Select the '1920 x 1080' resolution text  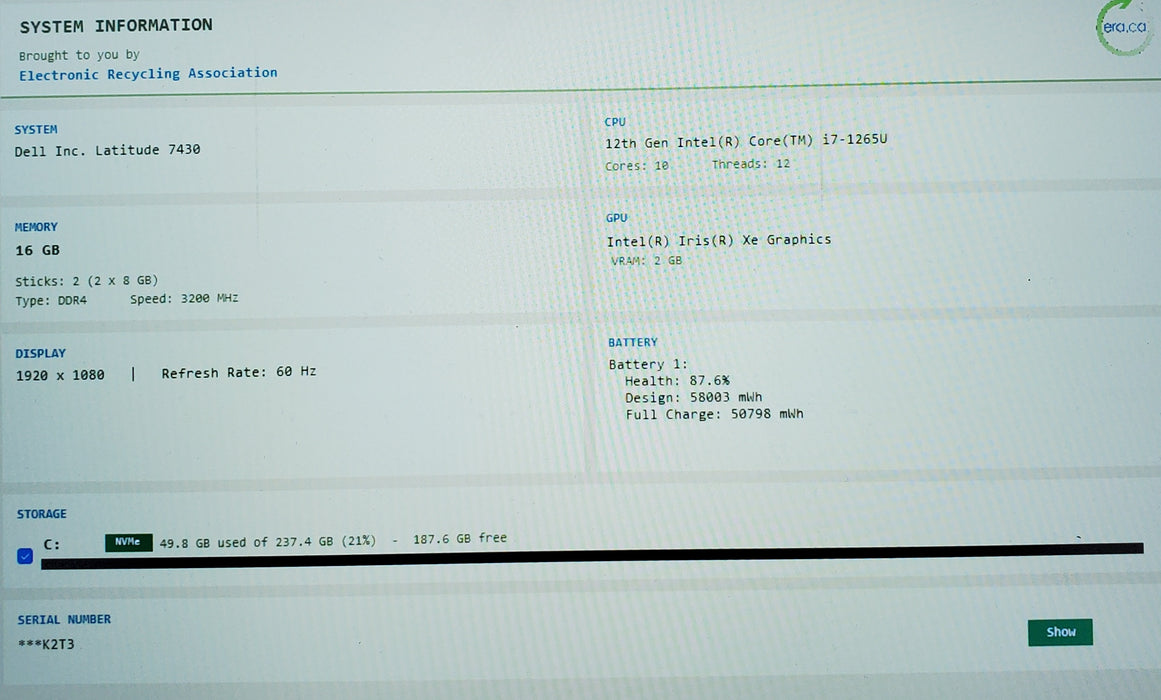click(x=60, y=376)
